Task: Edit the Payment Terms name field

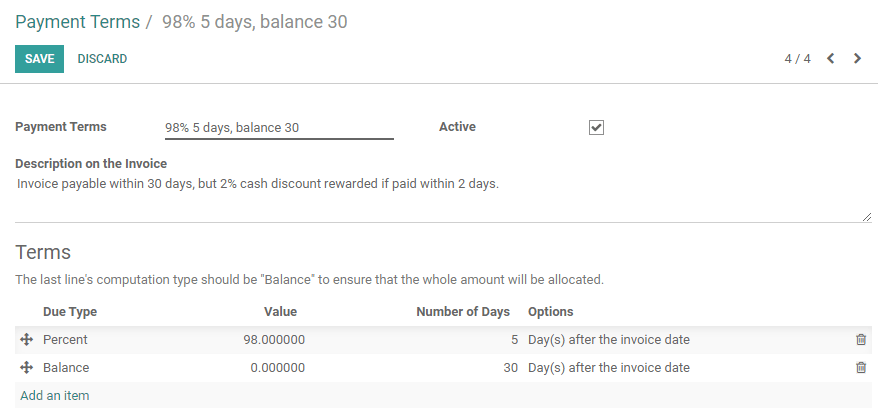Action: (x=279, y=128)
